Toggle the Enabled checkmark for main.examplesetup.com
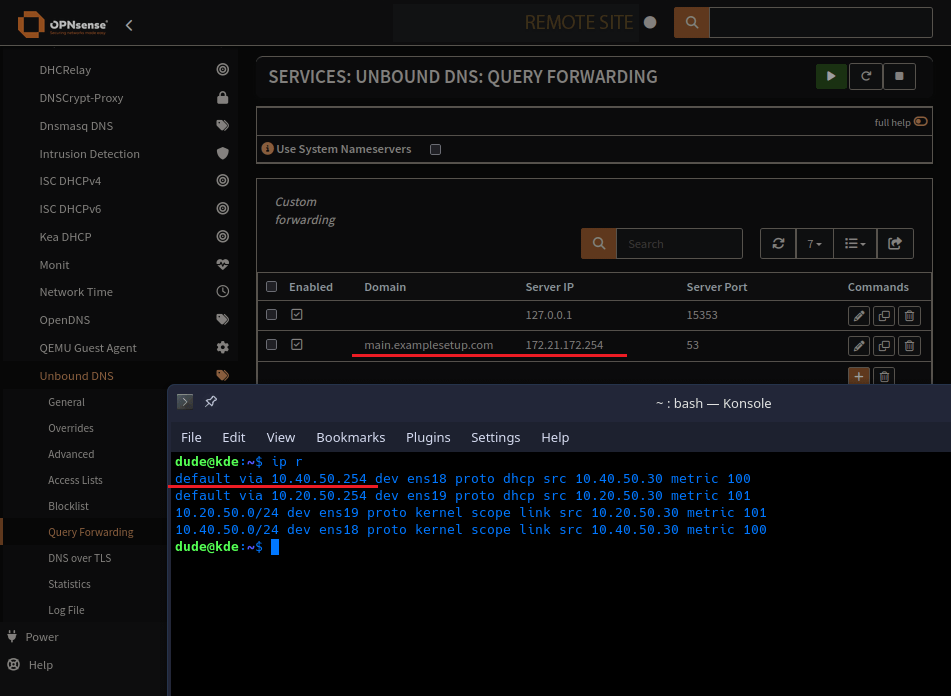The height and width of the screenshot is (696, 951). 297,344
